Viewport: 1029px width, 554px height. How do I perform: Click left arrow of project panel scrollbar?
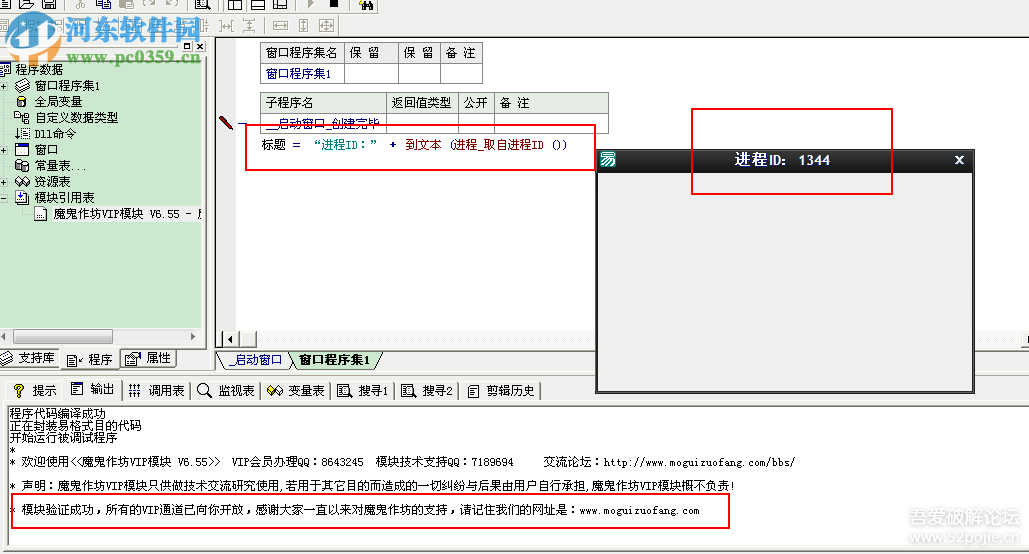click(4, 337)
